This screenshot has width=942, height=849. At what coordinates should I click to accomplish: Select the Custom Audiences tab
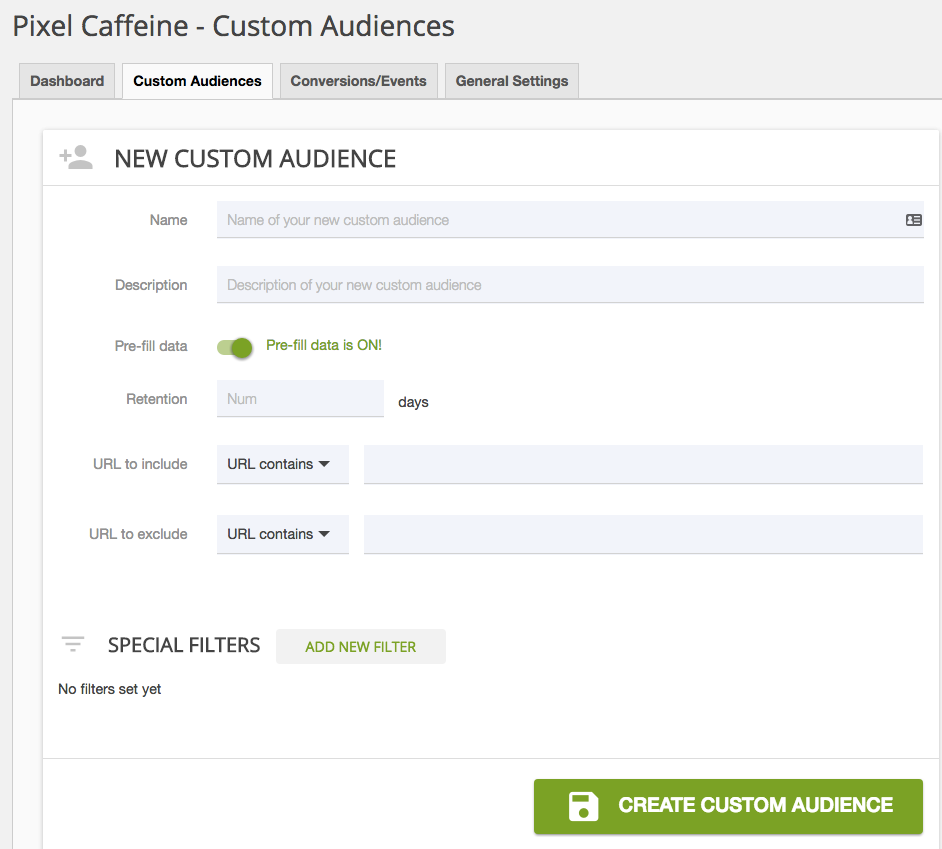pyautogui.click(x=197, y=81)
